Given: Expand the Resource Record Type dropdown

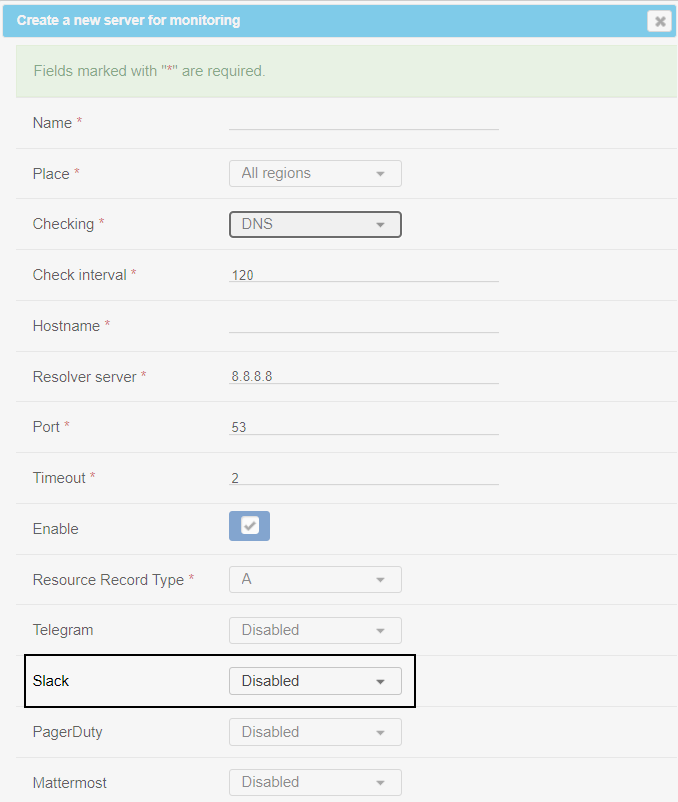Looking at the screenshot, I should pos(315,580).
